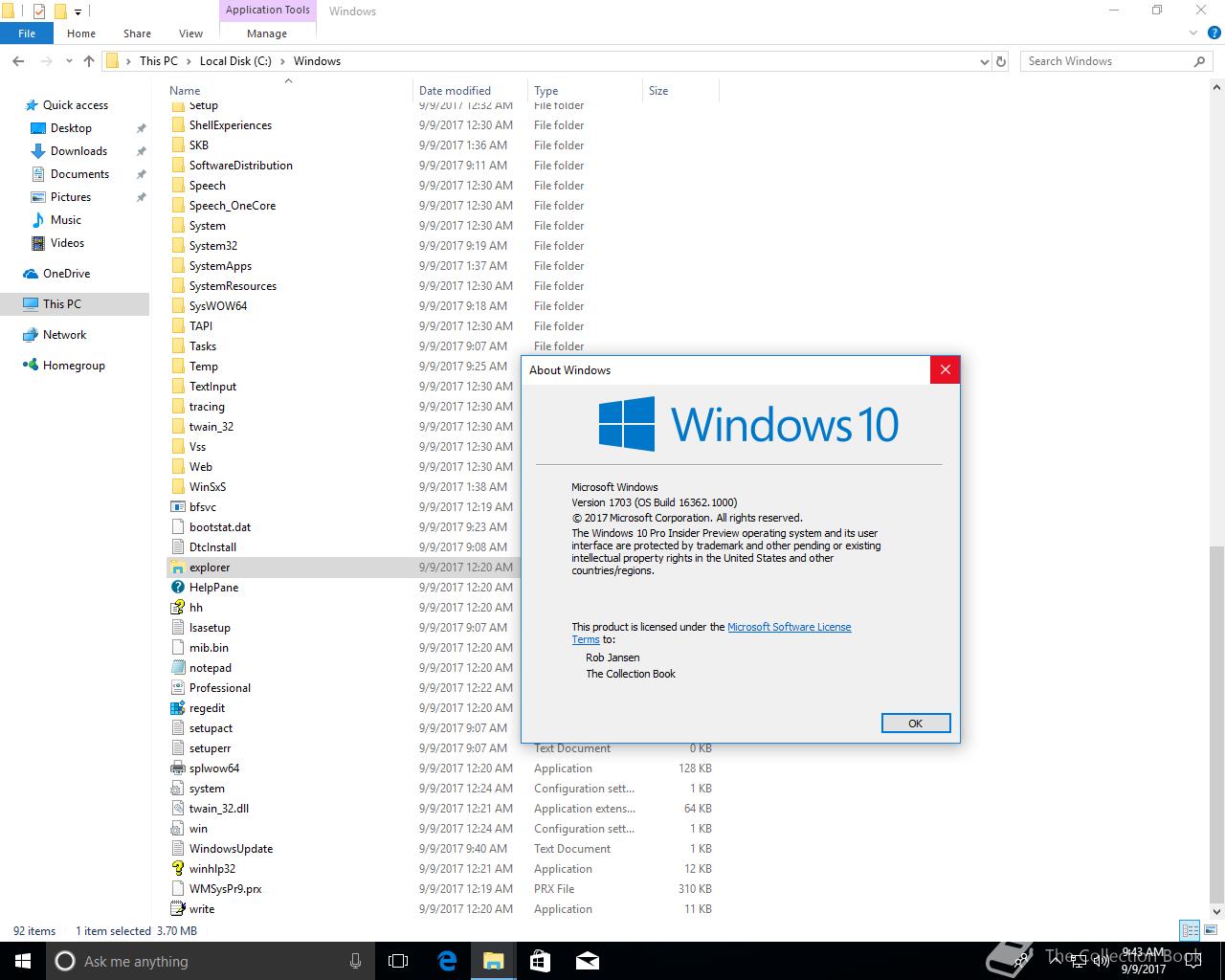Screen dimensions: 1225x980
Task: Select the SysWOW64 folder
Action: [x=217, y=306]
